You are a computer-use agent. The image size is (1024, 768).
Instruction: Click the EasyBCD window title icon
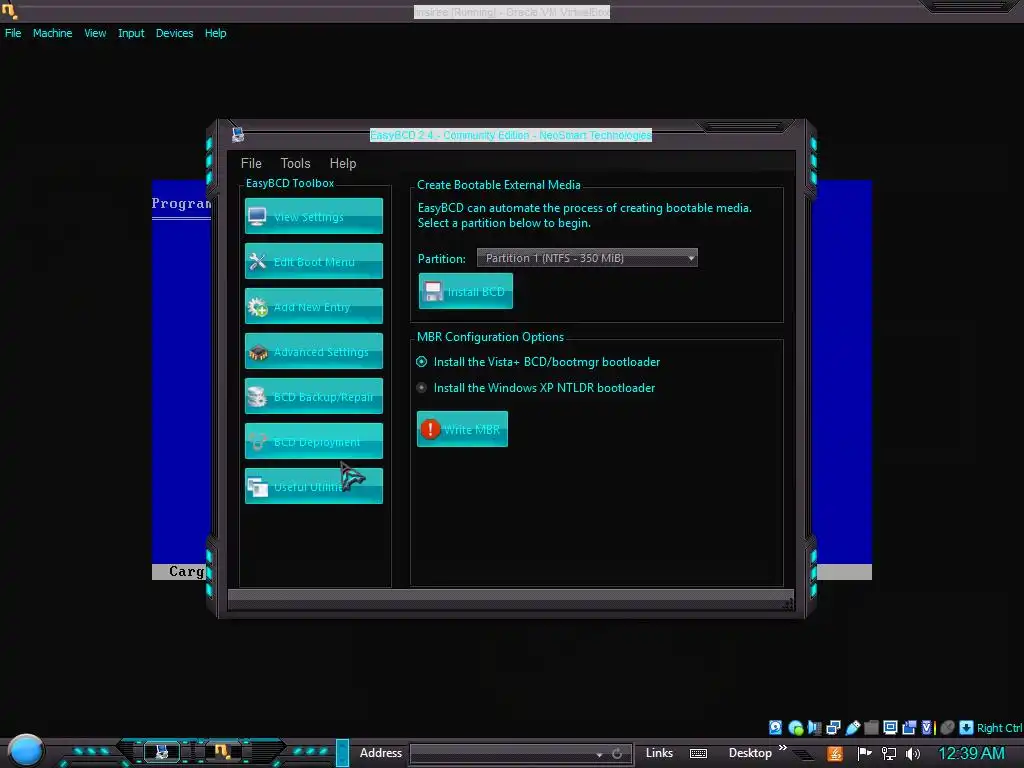tap(238, 135)
